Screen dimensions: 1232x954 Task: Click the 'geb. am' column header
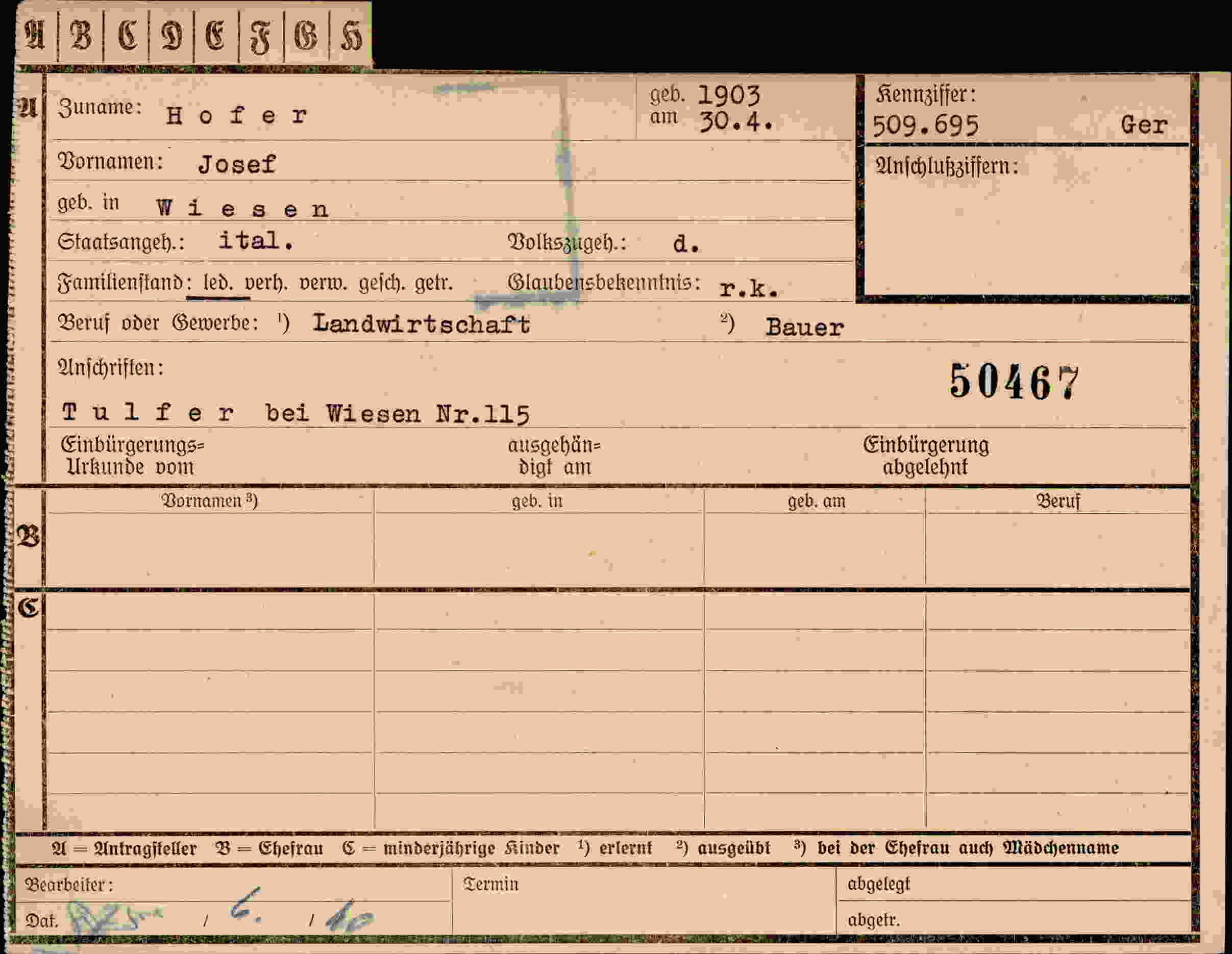[816, 502]
